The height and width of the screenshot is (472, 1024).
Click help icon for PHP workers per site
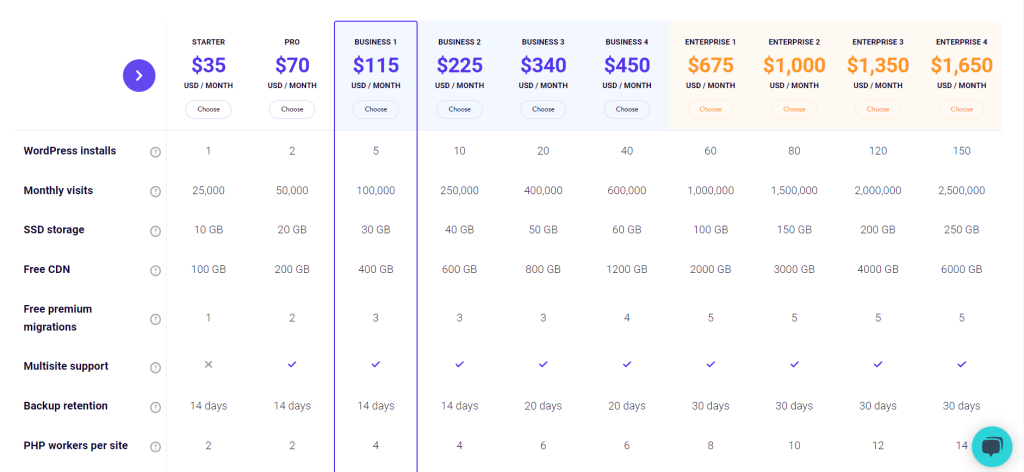coord(155,447)
